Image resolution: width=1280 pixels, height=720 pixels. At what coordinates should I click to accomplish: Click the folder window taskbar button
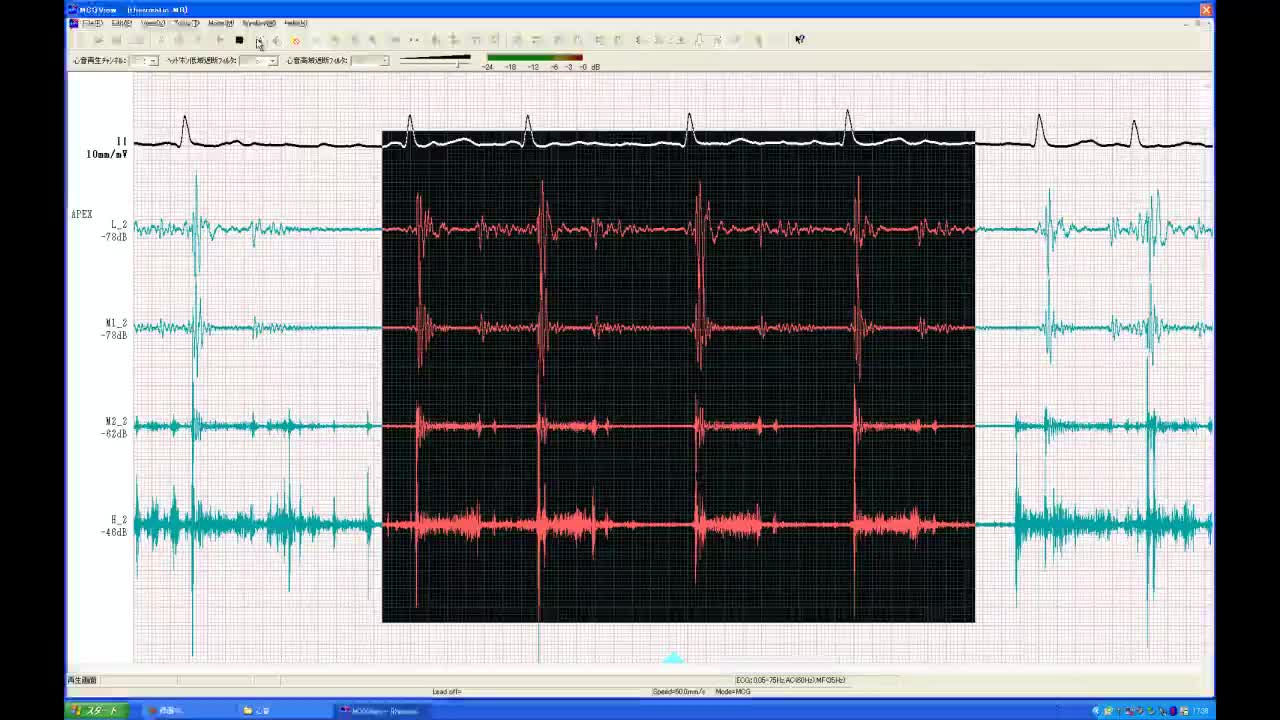point(258,711)
